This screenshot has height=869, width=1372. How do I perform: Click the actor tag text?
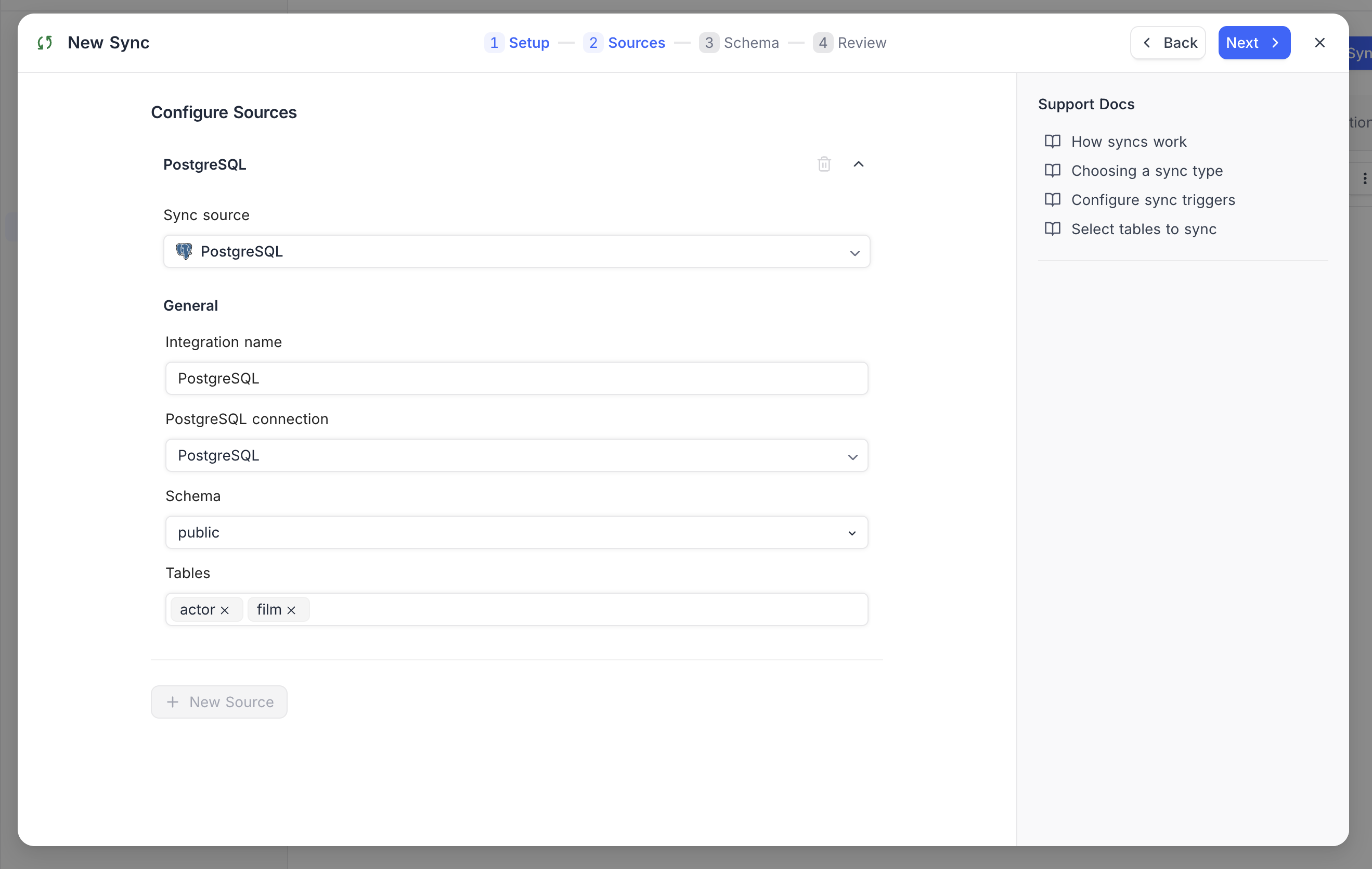click(197, 609)
